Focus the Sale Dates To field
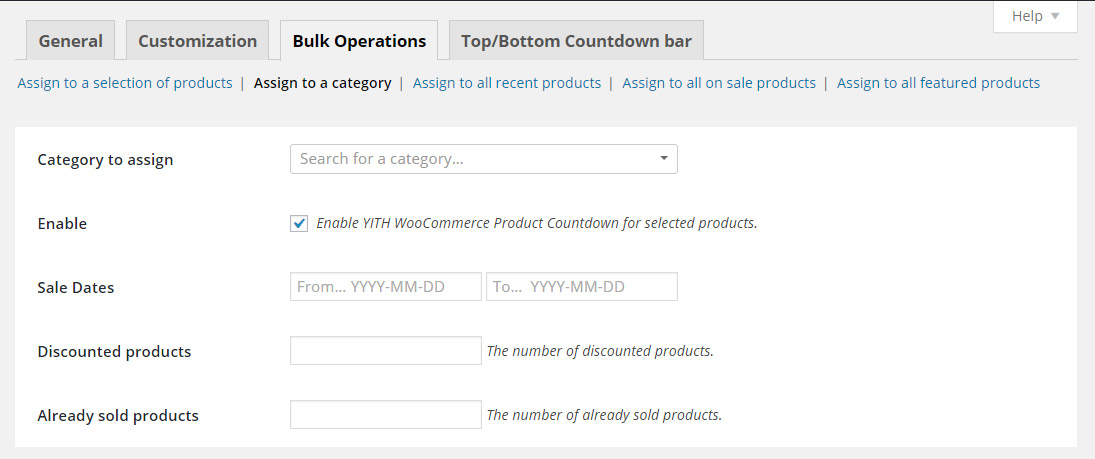The image size is (1095, 459). click(581, 287)
